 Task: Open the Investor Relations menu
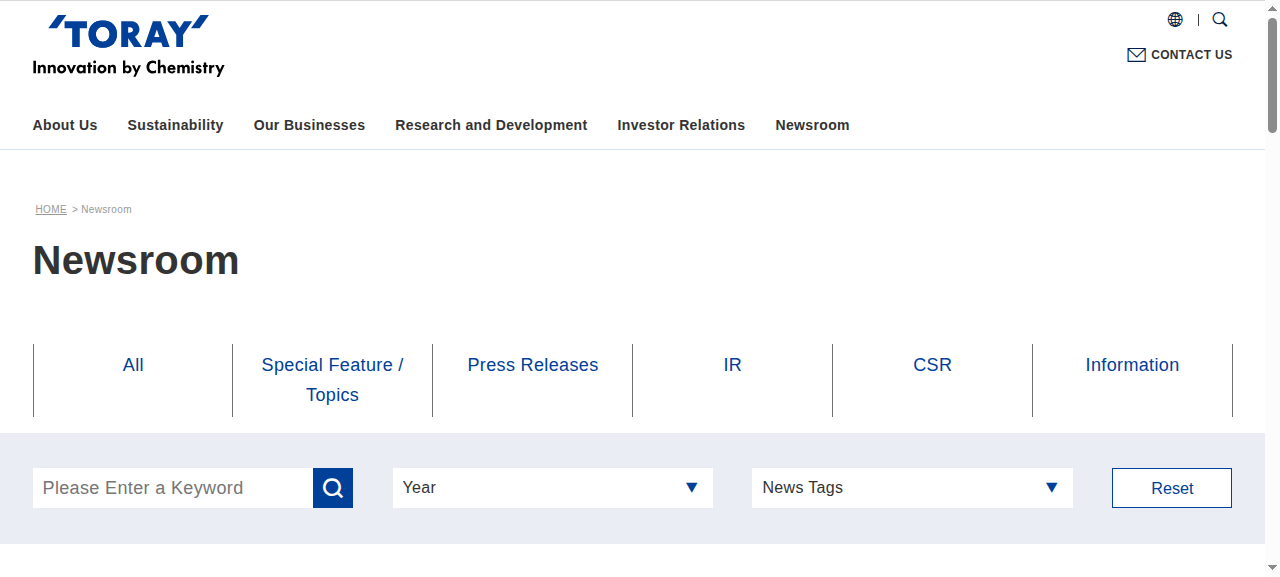tap(681, 125)
